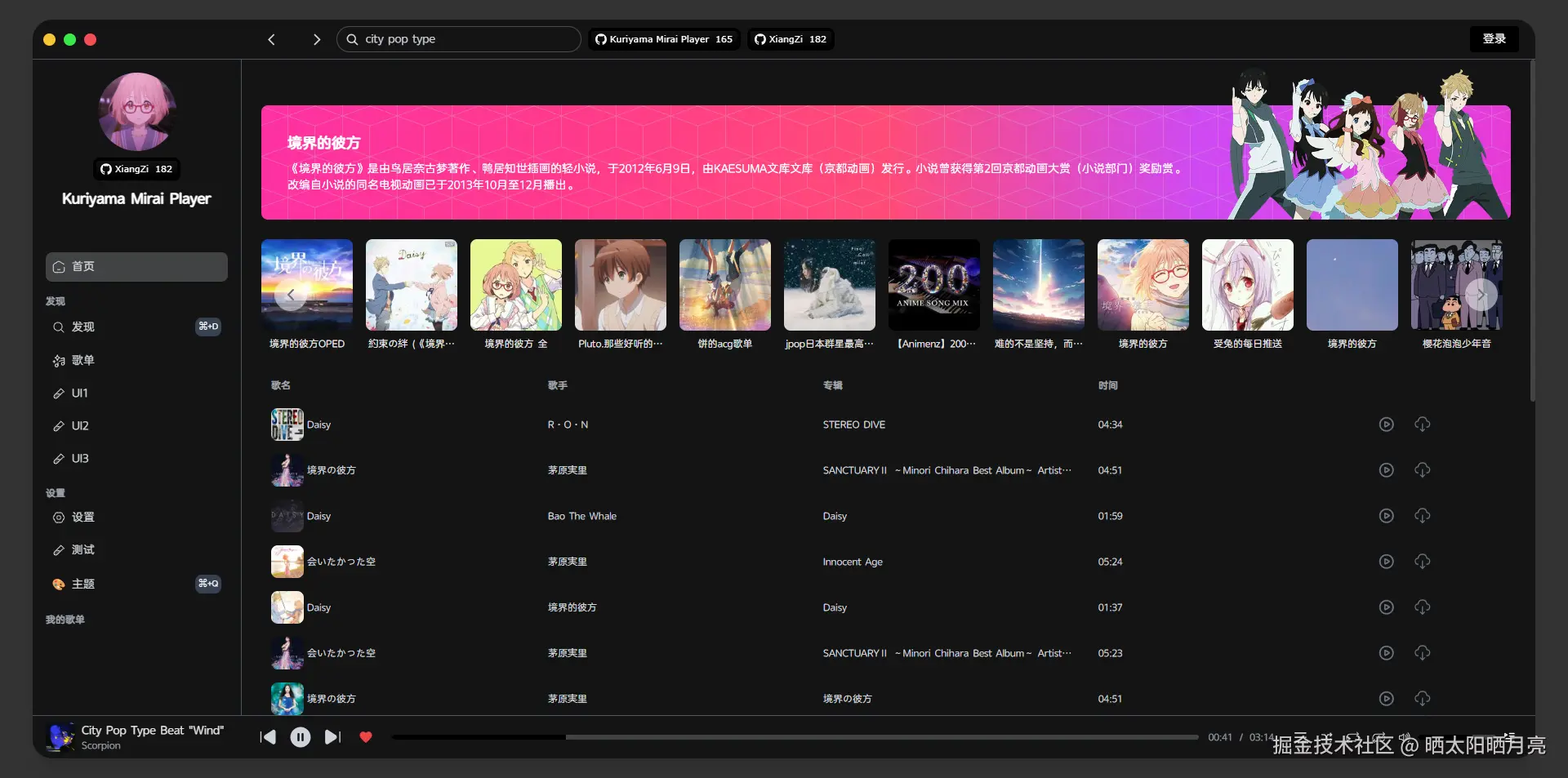Open the XiangZi 182 badge in the top bar
Viewport: 1568px width, 778px height.
791,39
